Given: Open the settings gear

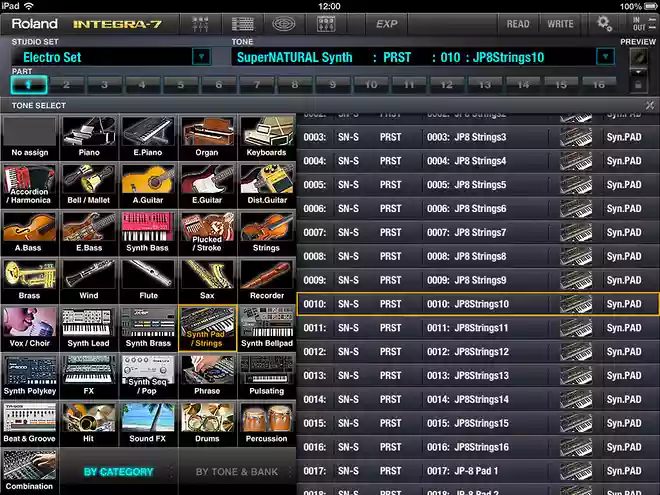Looking at the screenshot, I should (x=604, y=24).
